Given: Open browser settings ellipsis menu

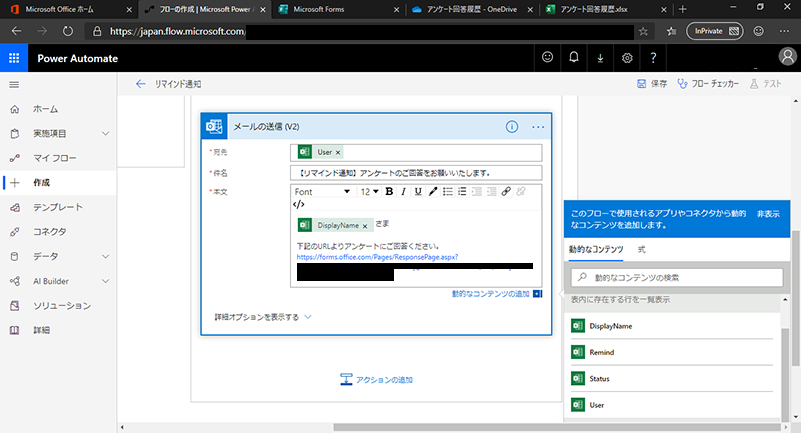Looking at the screenshot, I should 784,31.
